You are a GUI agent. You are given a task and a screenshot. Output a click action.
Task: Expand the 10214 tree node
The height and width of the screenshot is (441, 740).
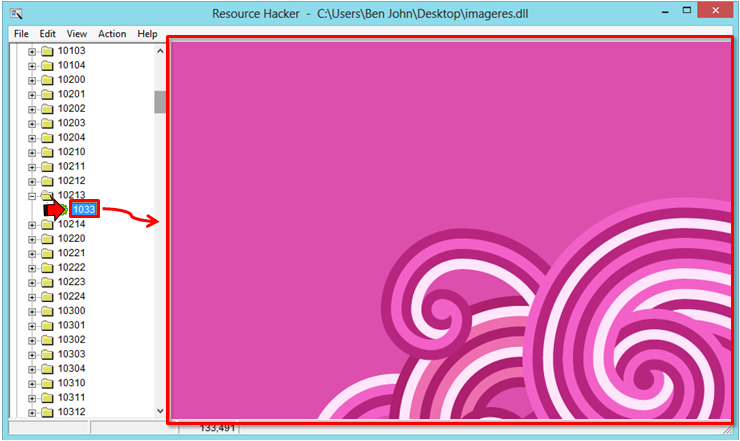pos(32,224)
